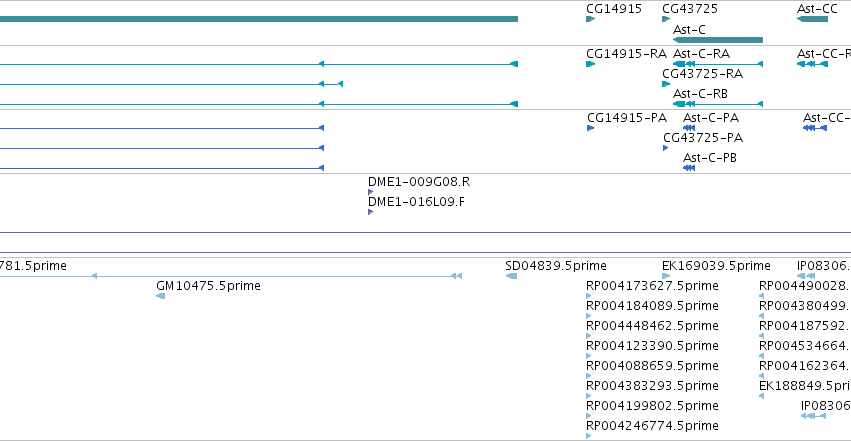Screen dimensions: 851x441
Task: Select the CG43725-RA transcript label
Action: (702, 74)
